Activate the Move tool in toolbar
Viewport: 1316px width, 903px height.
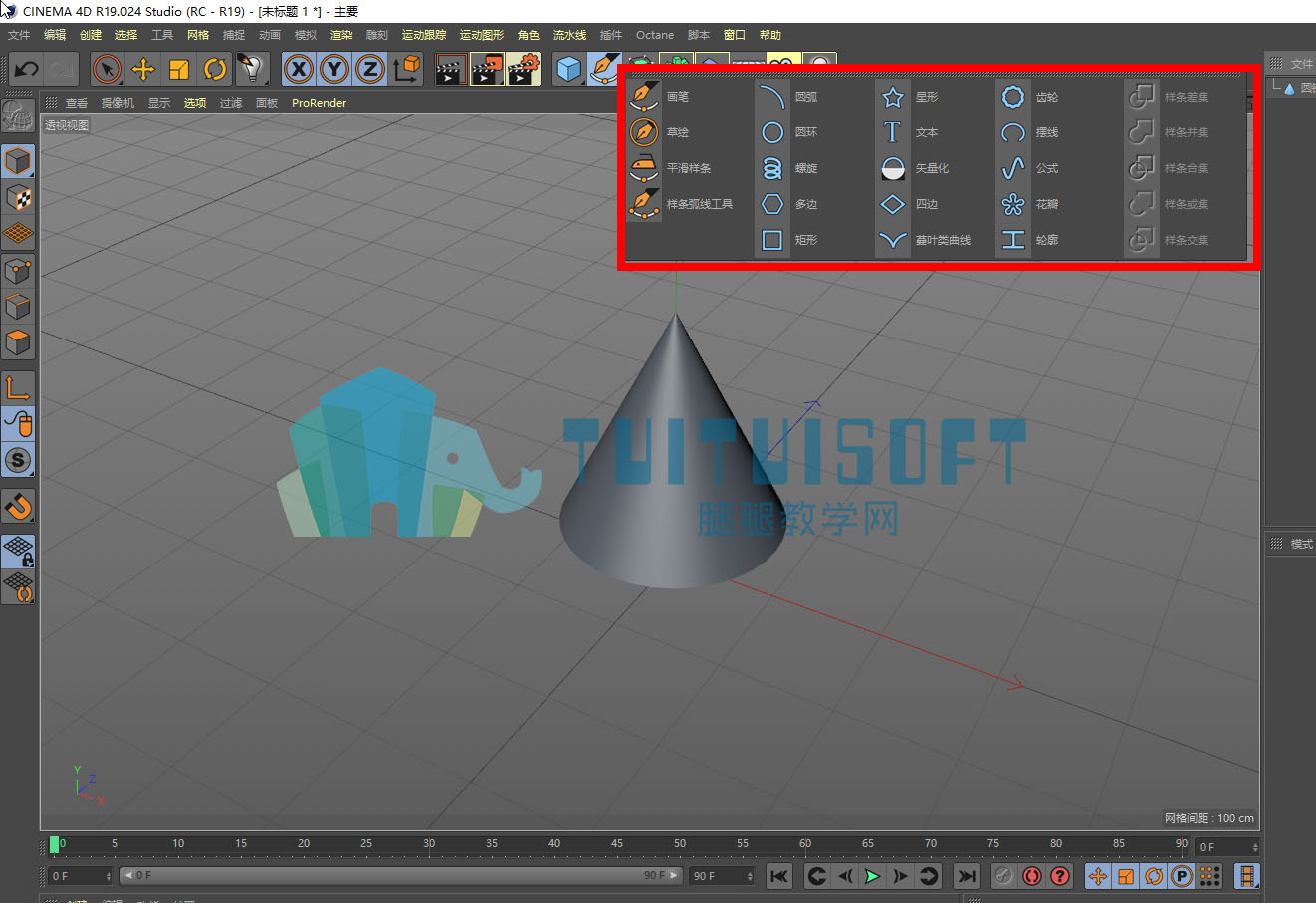click(x=143, y=69)
